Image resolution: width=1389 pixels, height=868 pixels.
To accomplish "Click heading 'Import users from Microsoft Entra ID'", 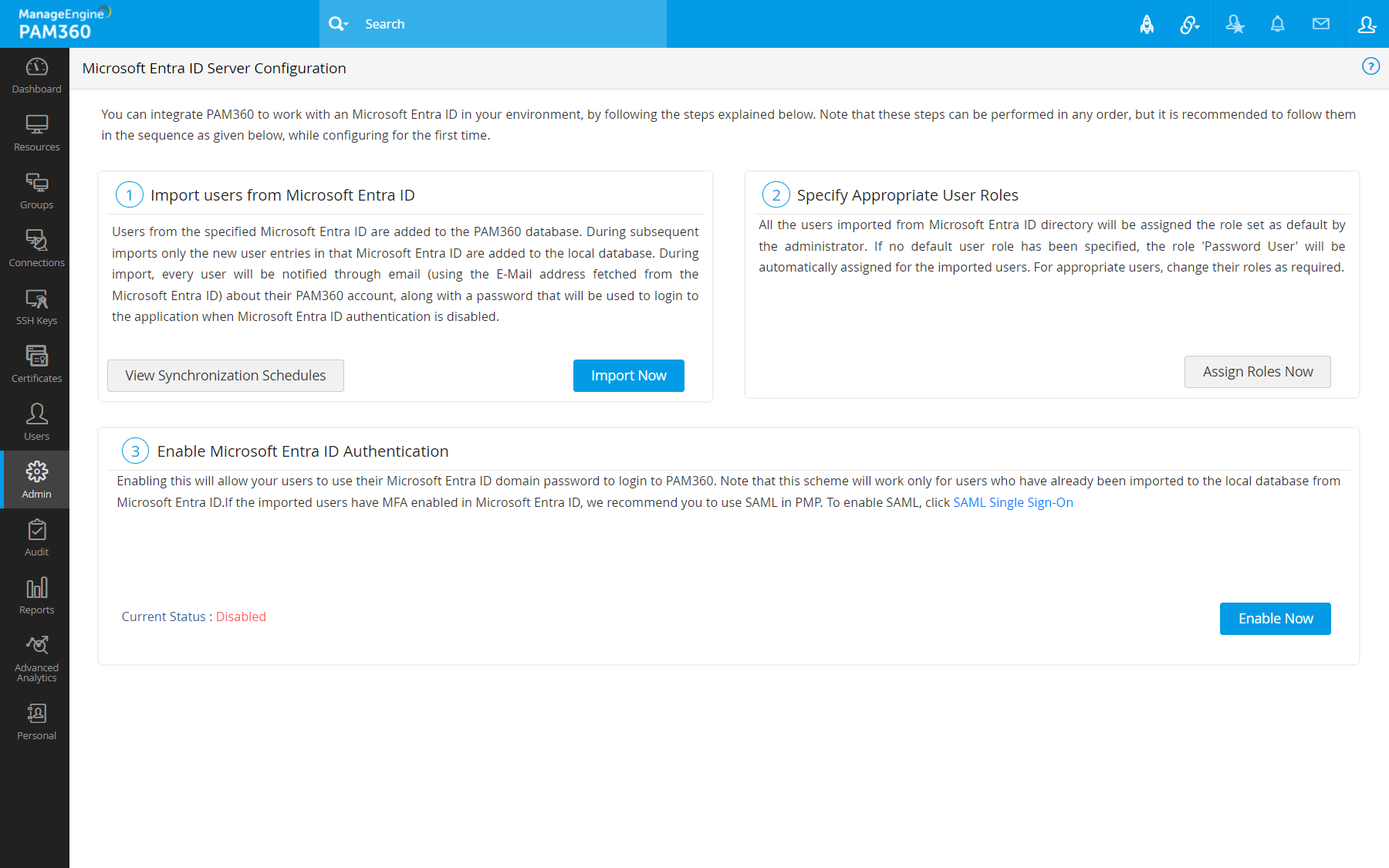I will [x=282, y=195].
